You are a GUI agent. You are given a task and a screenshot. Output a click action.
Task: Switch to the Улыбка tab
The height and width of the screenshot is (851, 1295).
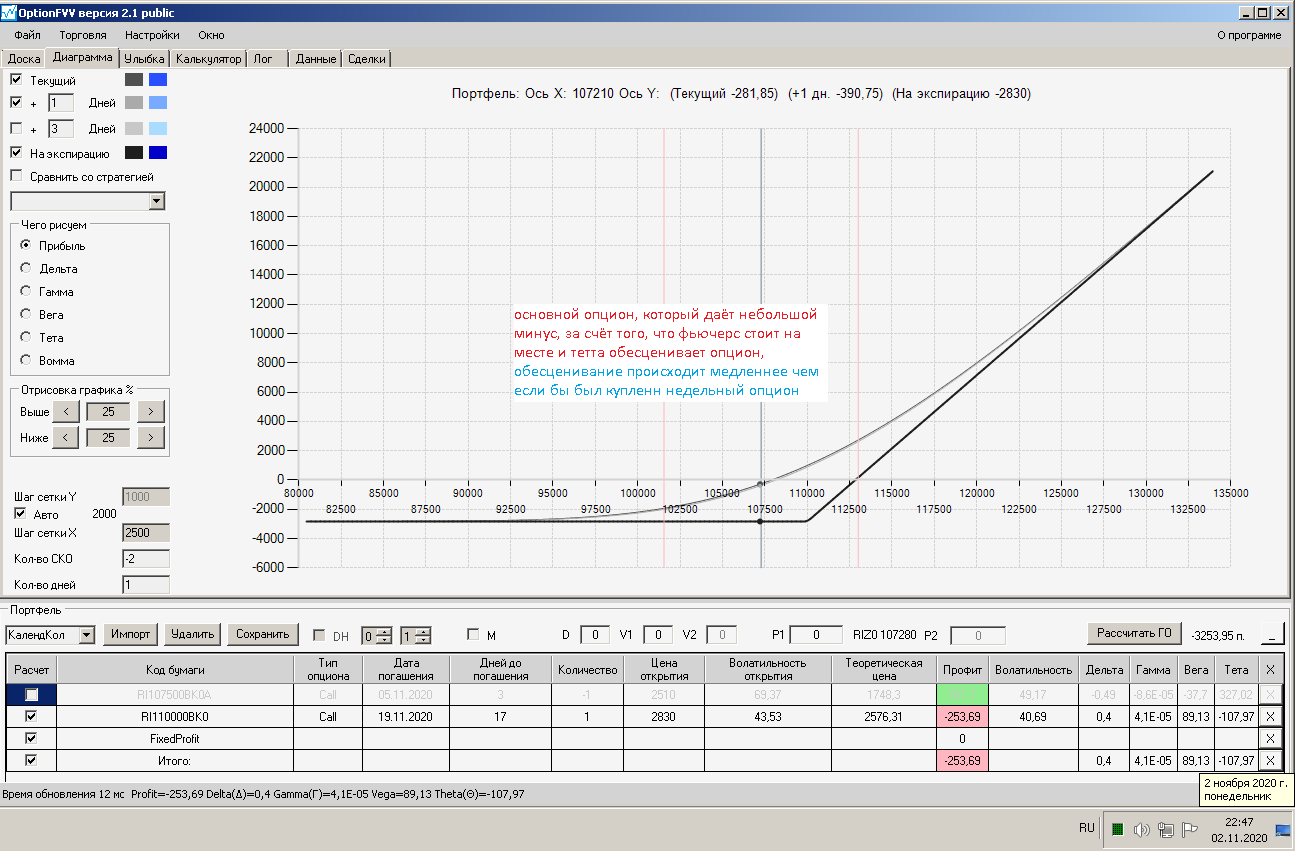tap(144, 59)
